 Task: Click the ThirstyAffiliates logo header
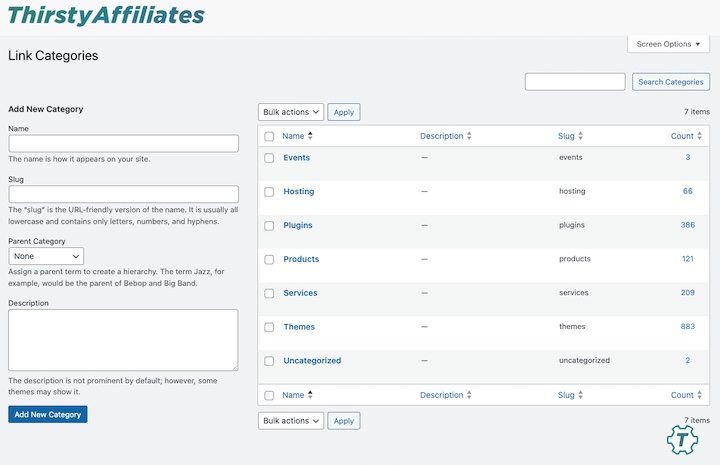tap(106, 15)
